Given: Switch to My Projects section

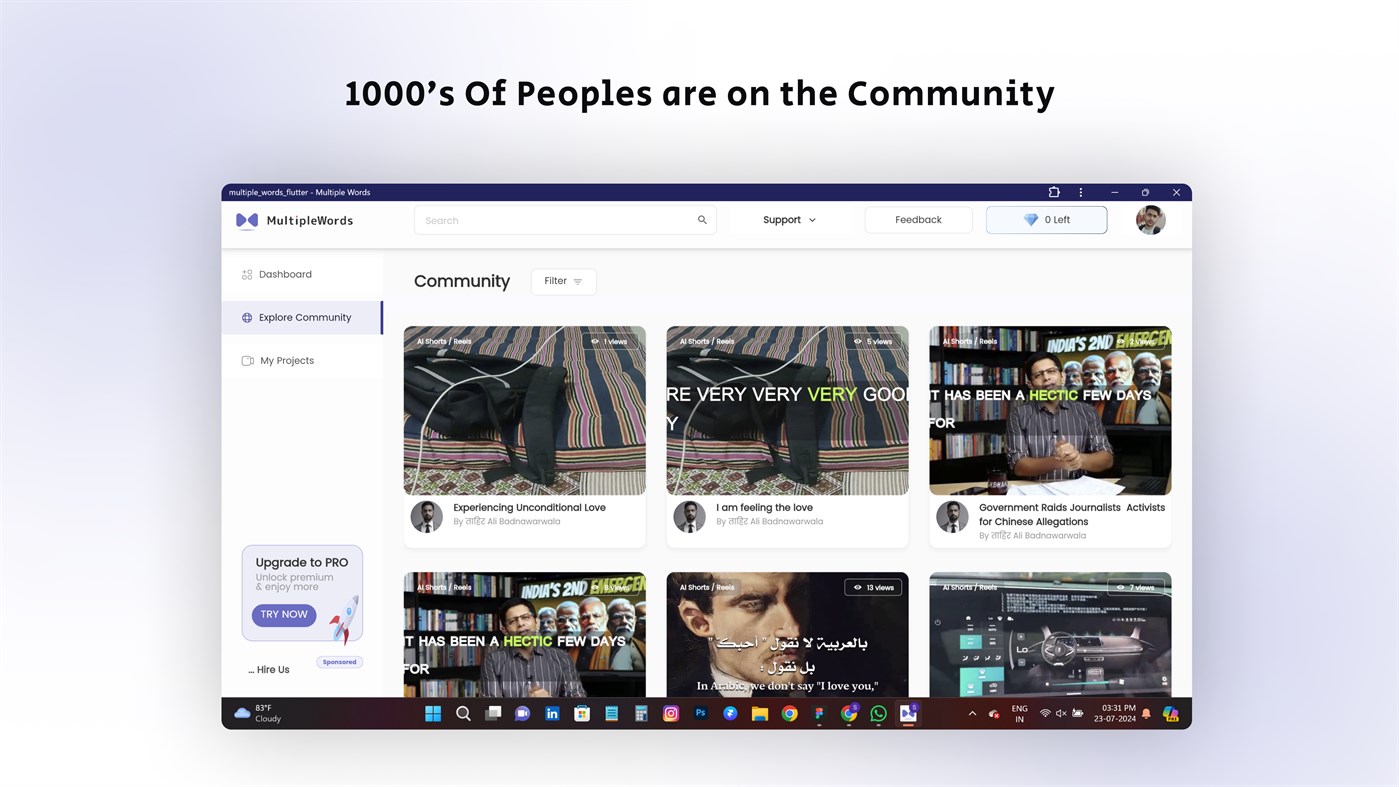Looking at the screenshot, I should pos(287,360).
